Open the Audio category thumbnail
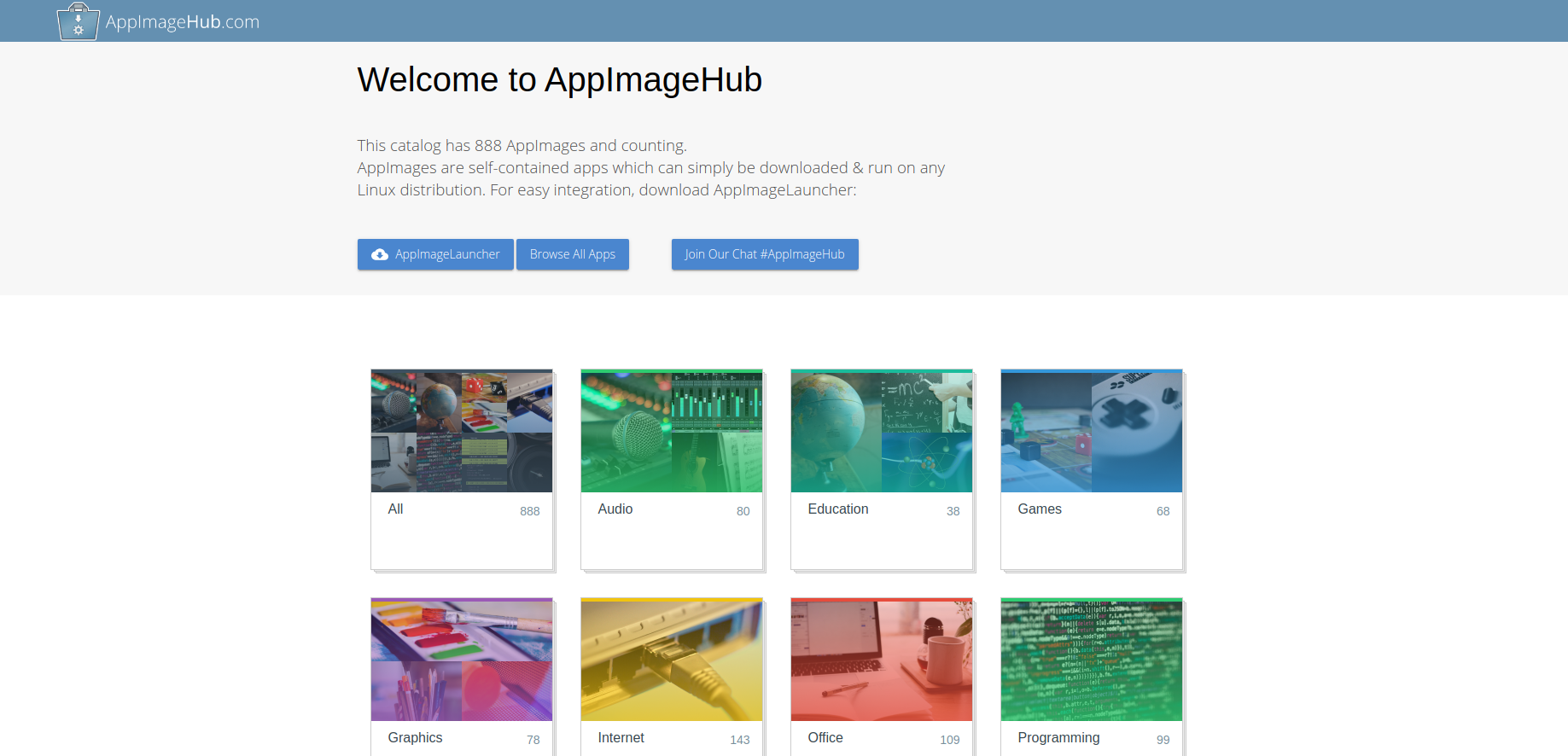This screenshot has height=756, width=1568. [x=672, y=431]
